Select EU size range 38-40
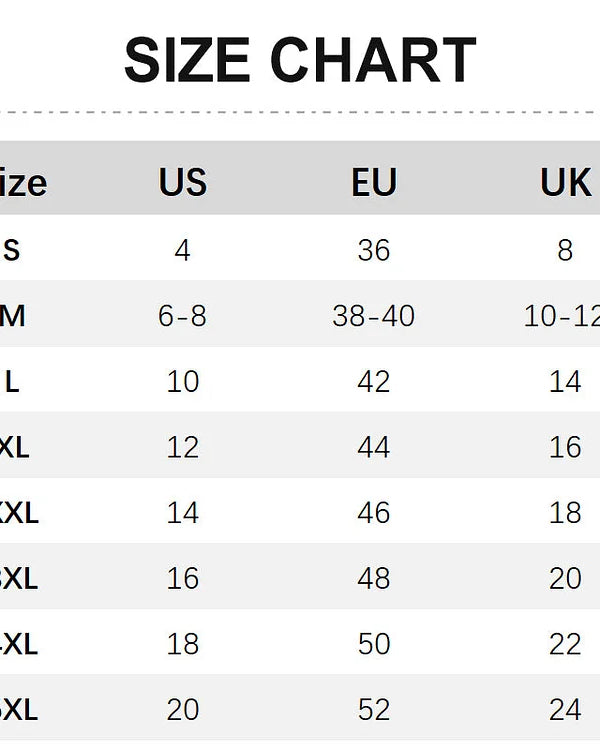600x750 pixels. tap(374, 316)
